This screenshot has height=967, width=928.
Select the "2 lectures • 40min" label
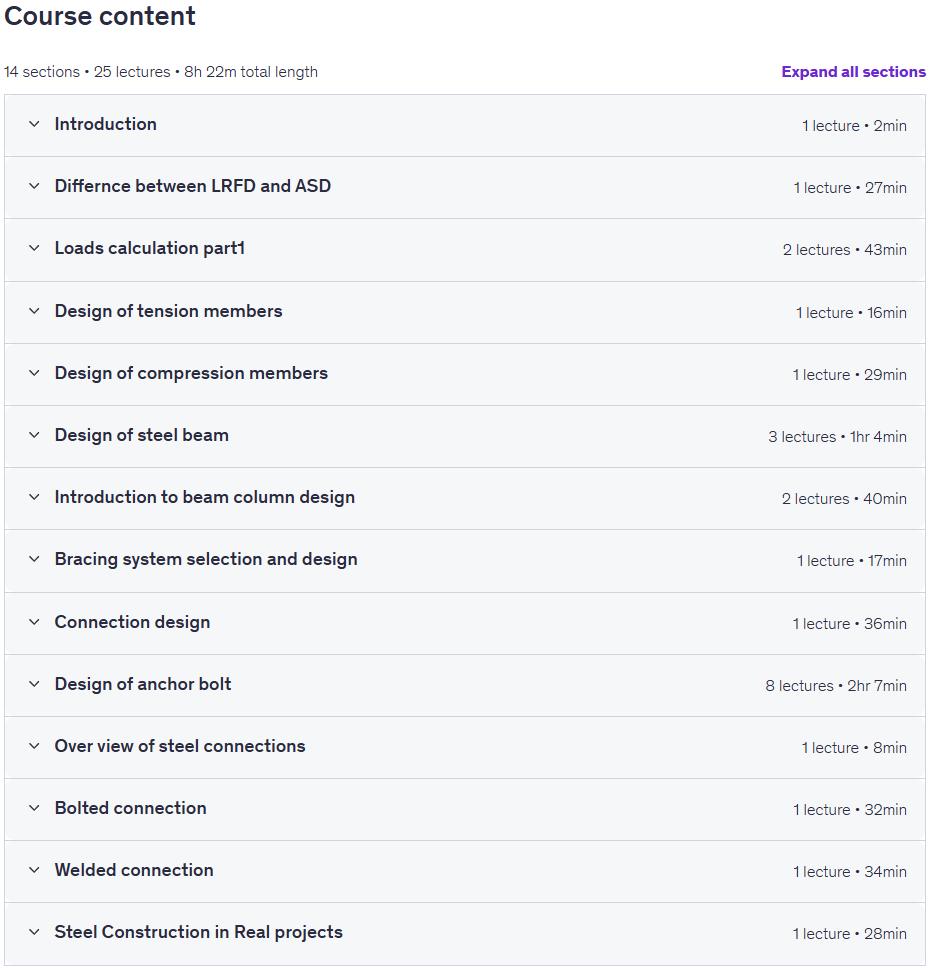(844, 498)
